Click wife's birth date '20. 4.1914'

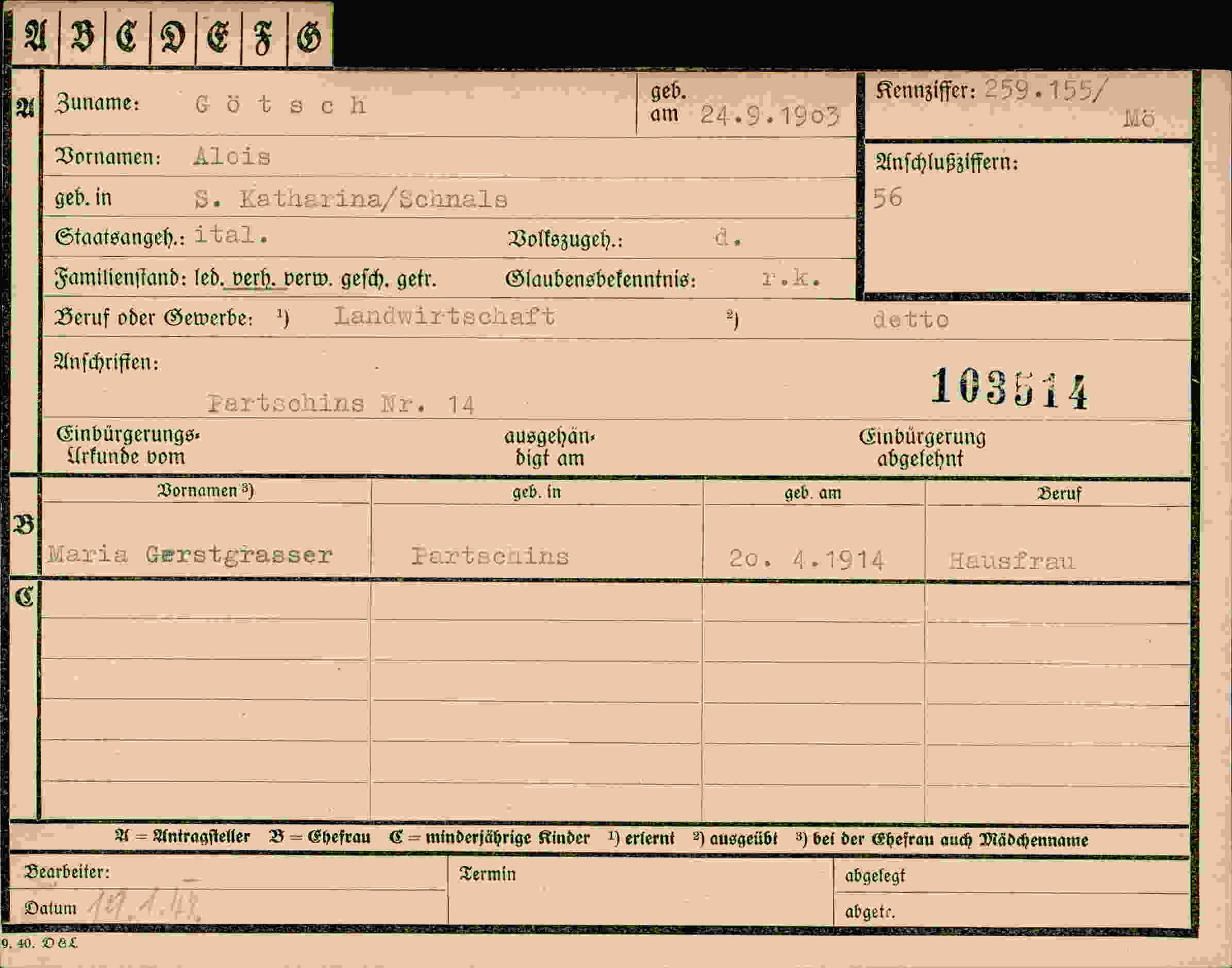(806, 560)
